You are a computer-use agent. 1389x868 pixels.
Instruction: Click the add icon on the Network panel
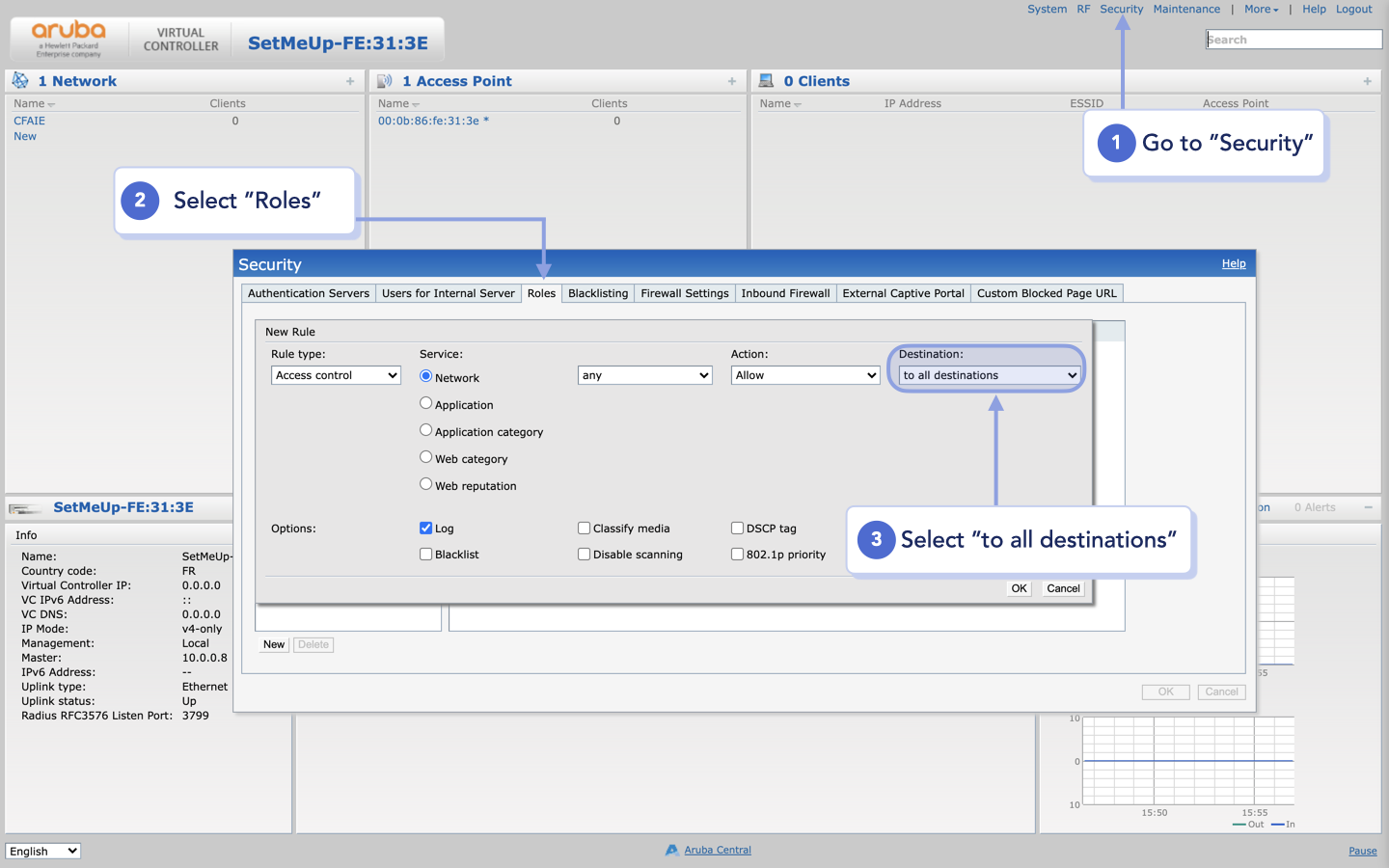(349, 81)
